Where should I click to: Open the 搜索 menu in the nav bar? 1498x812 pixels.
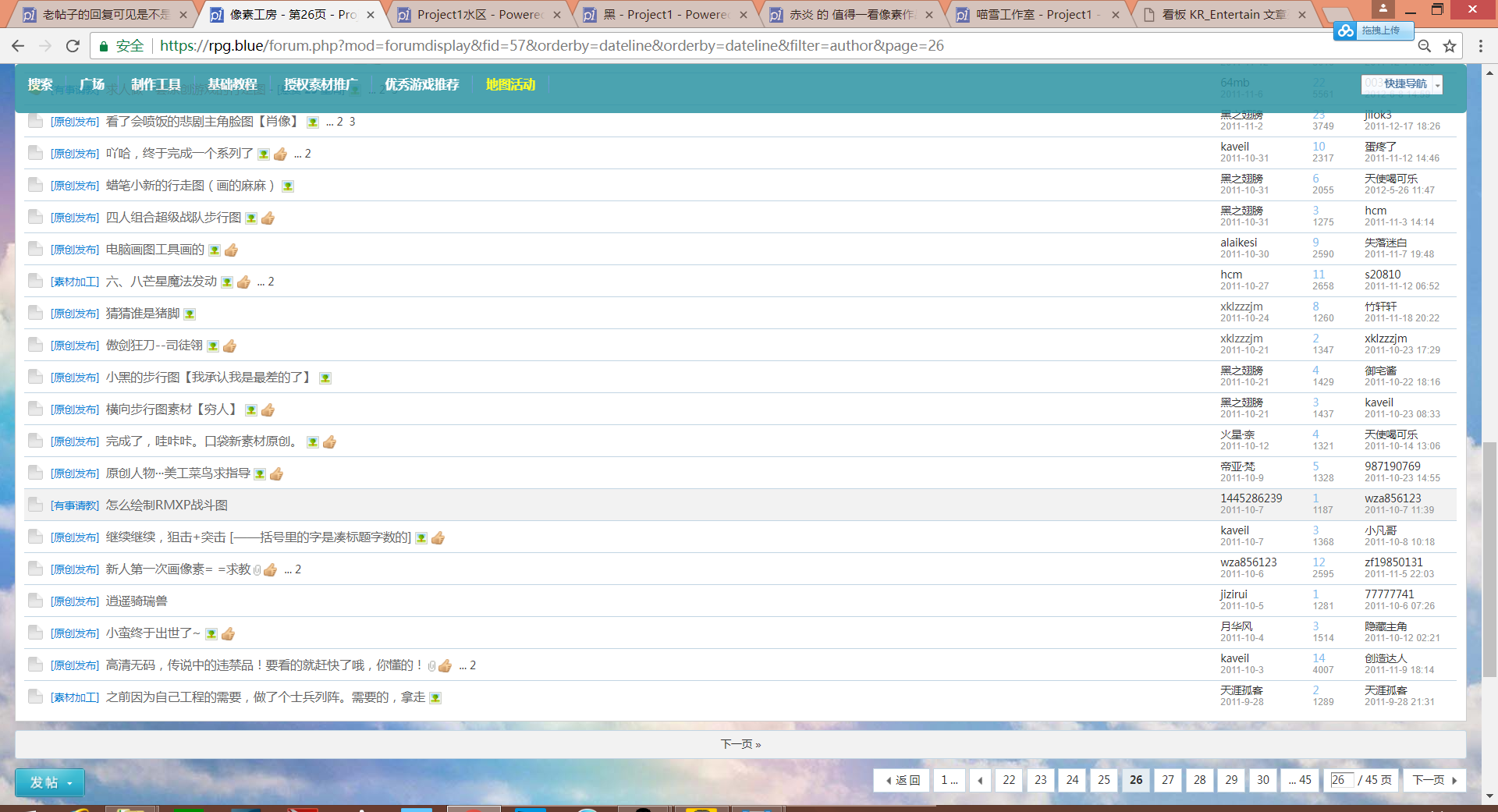tap(41, 84)
